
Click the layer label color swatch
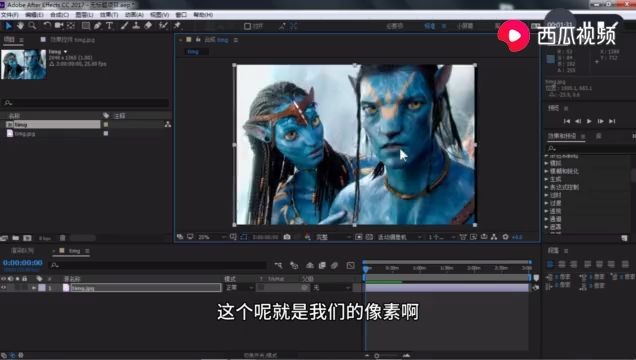pyautogui.click(x=42, y=288)
